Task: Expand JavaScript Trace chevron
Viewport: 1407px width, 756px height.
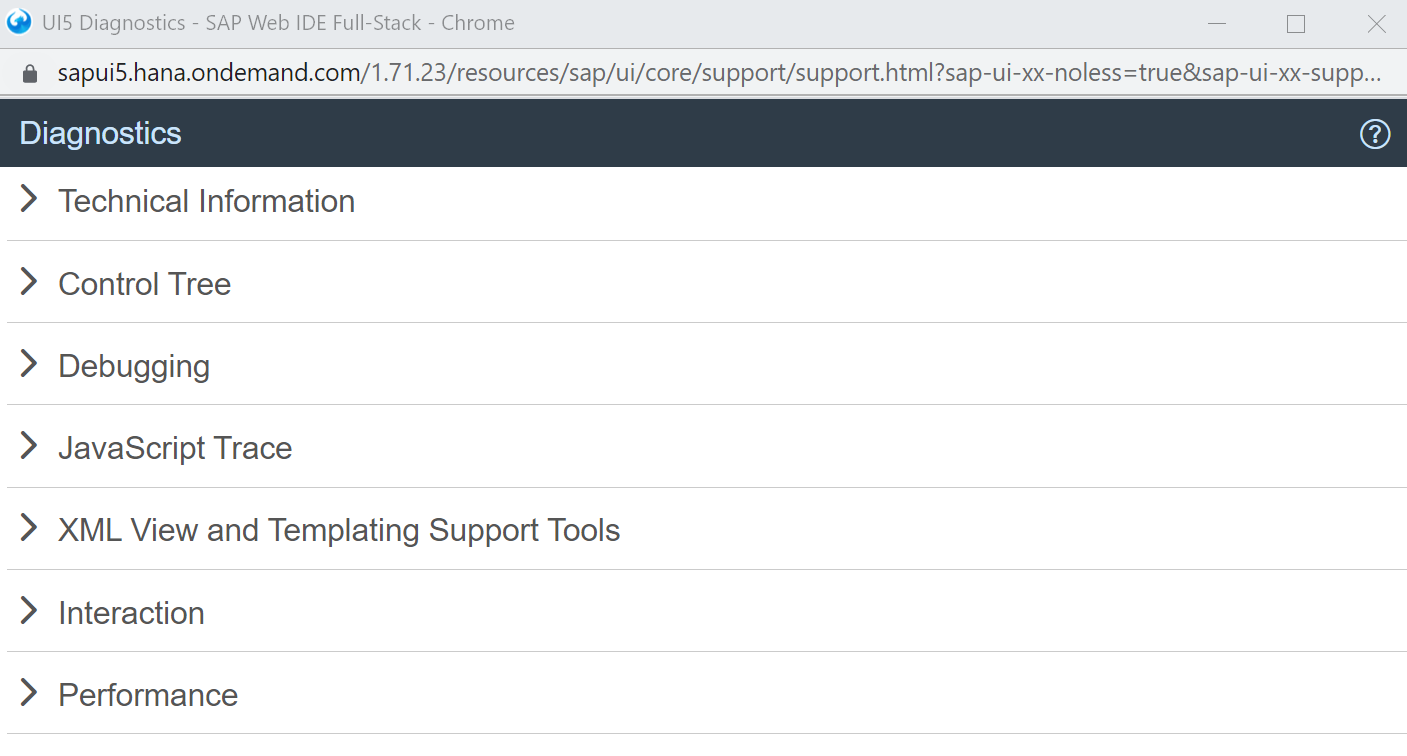Action: [29, 446]
